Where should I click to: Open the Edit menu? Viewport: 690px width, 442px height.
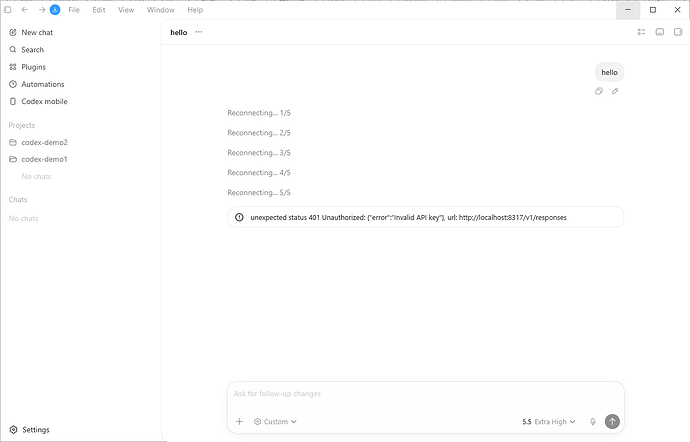pos(99,10)
